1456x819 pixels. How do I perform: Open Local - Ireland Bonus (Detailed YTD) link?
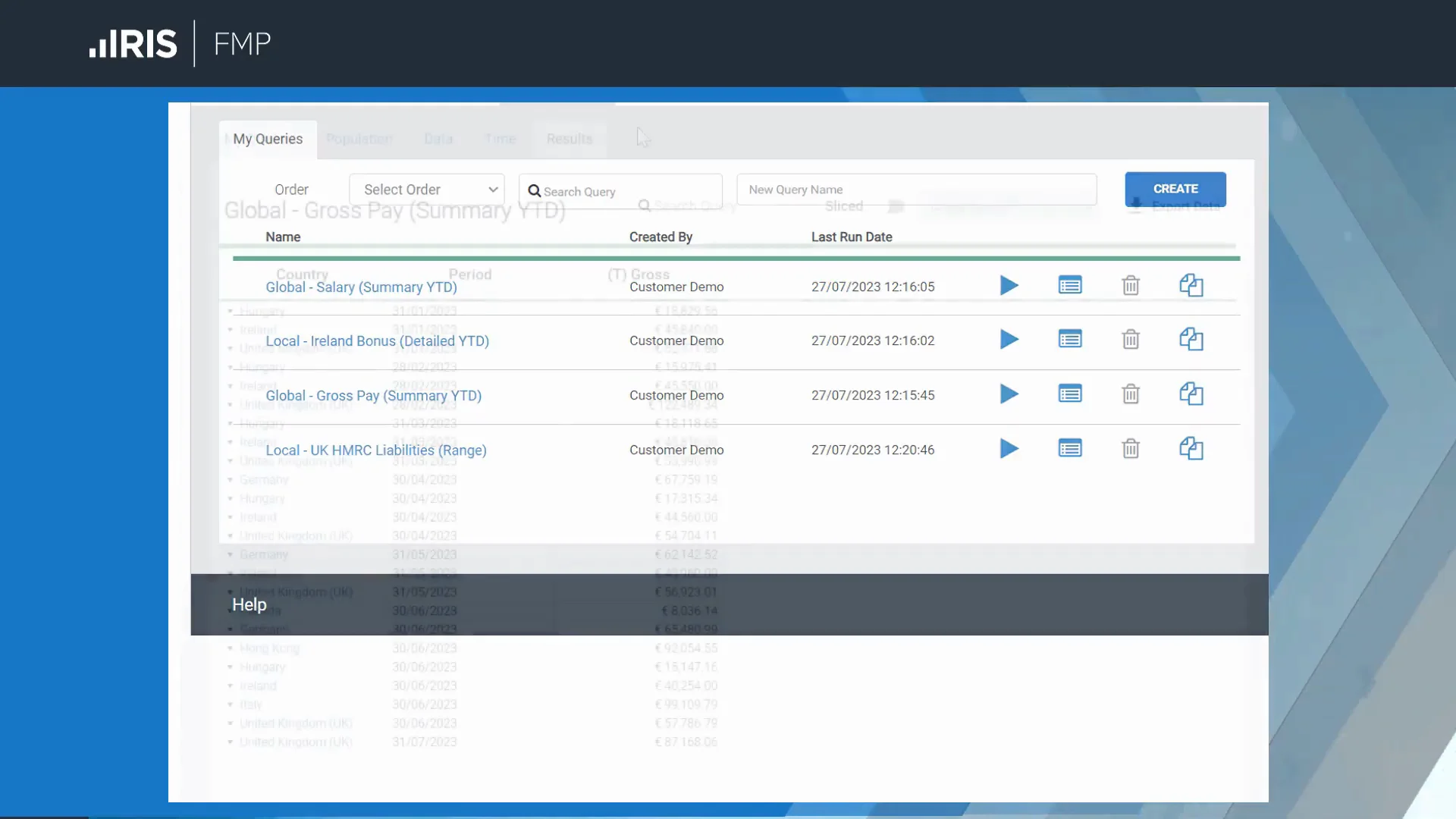click(377, 341)
